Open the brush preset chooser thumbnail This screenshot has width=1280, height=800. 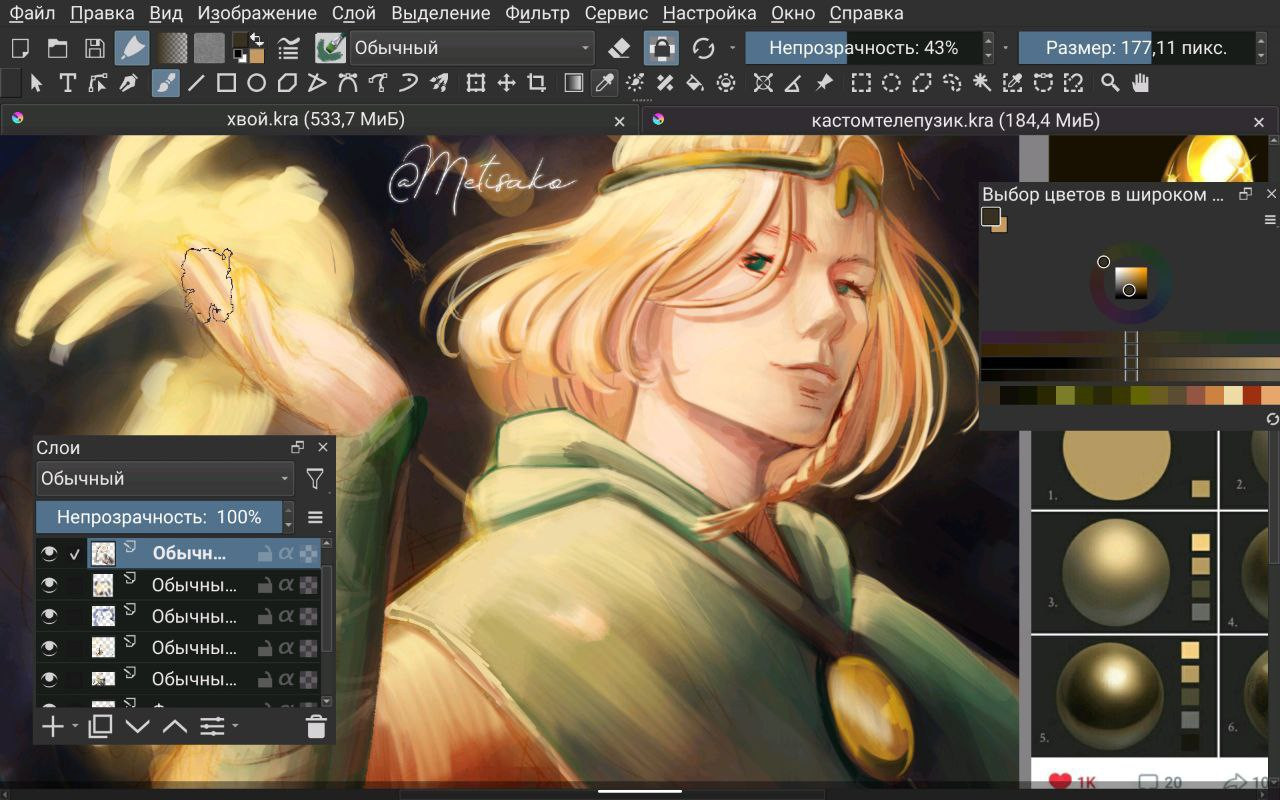330,47
